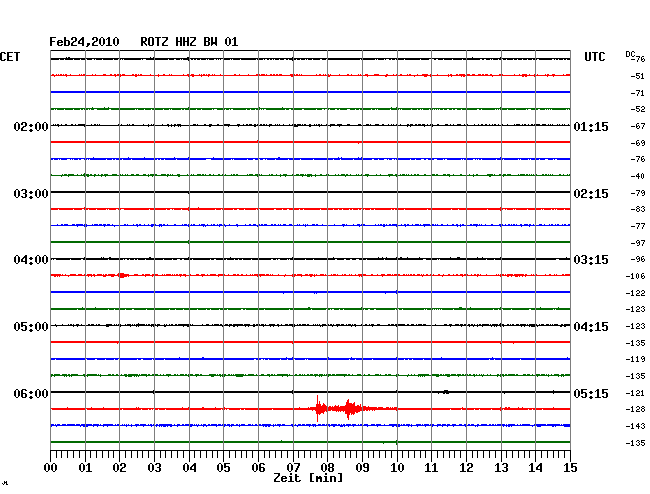The width and height of the screenshot is (650, 494).
Task: Click the DC offset value -71
Action: point(638,93)
